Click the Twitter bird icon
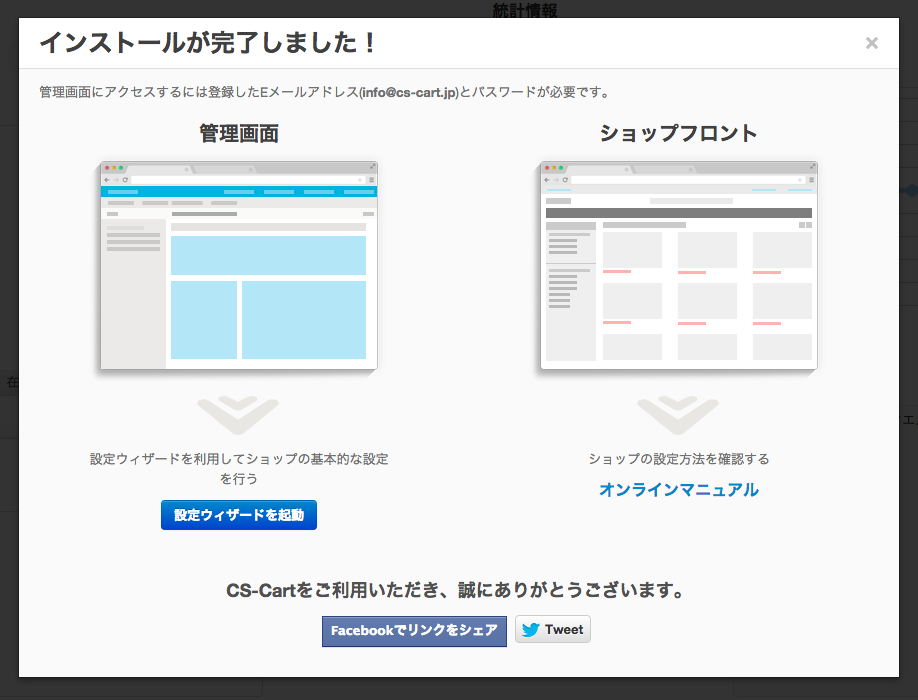 coord(530,630)
